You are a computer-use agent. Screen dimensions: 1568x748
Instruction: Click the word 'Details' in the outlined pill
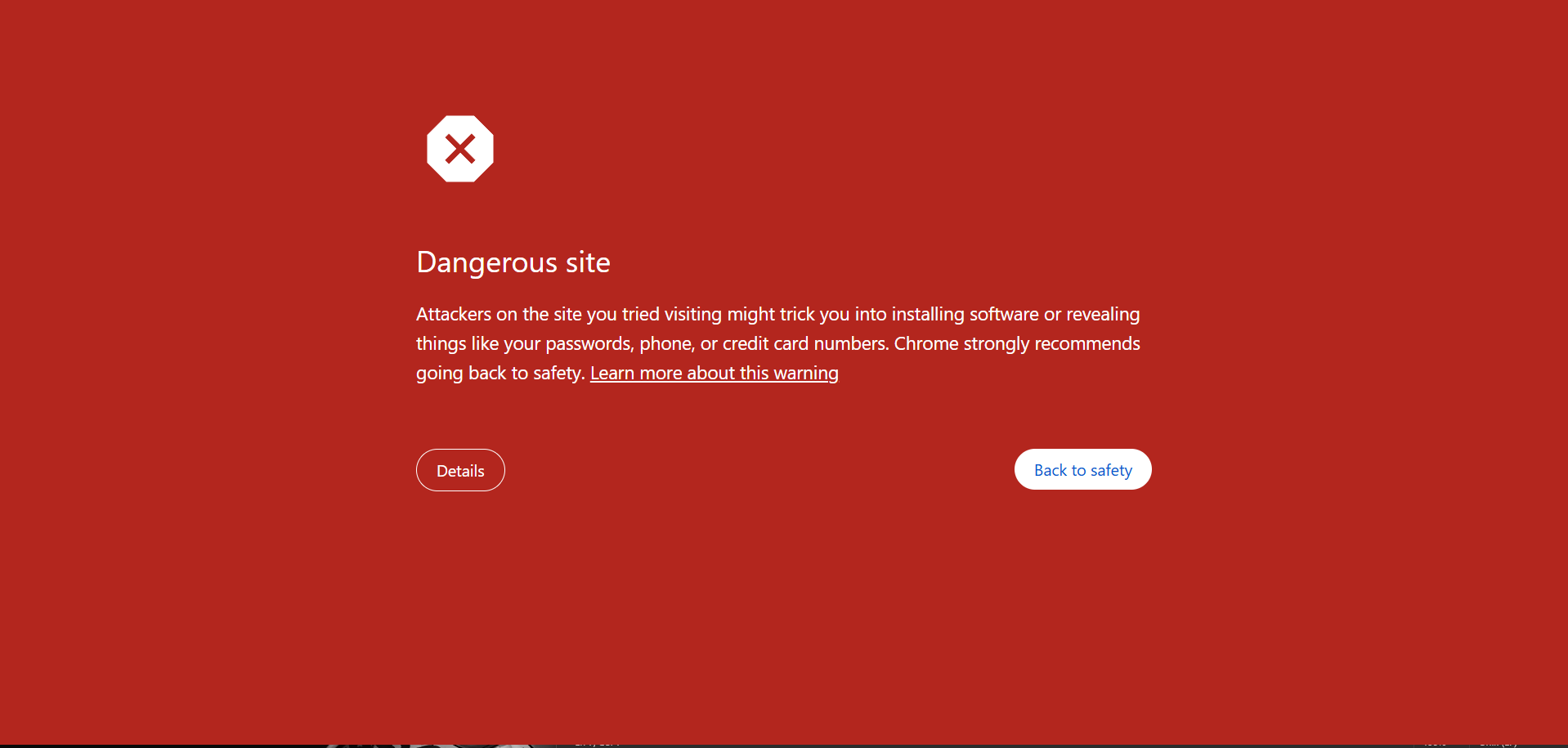tap(460, 471)
